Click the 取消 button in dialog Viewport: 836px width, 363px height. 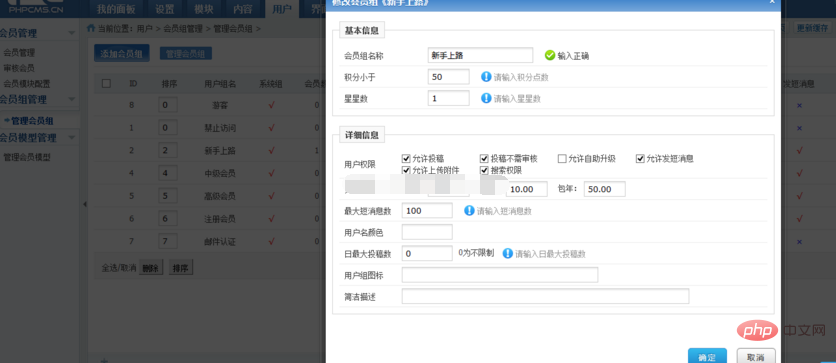(x=756, y=357)
